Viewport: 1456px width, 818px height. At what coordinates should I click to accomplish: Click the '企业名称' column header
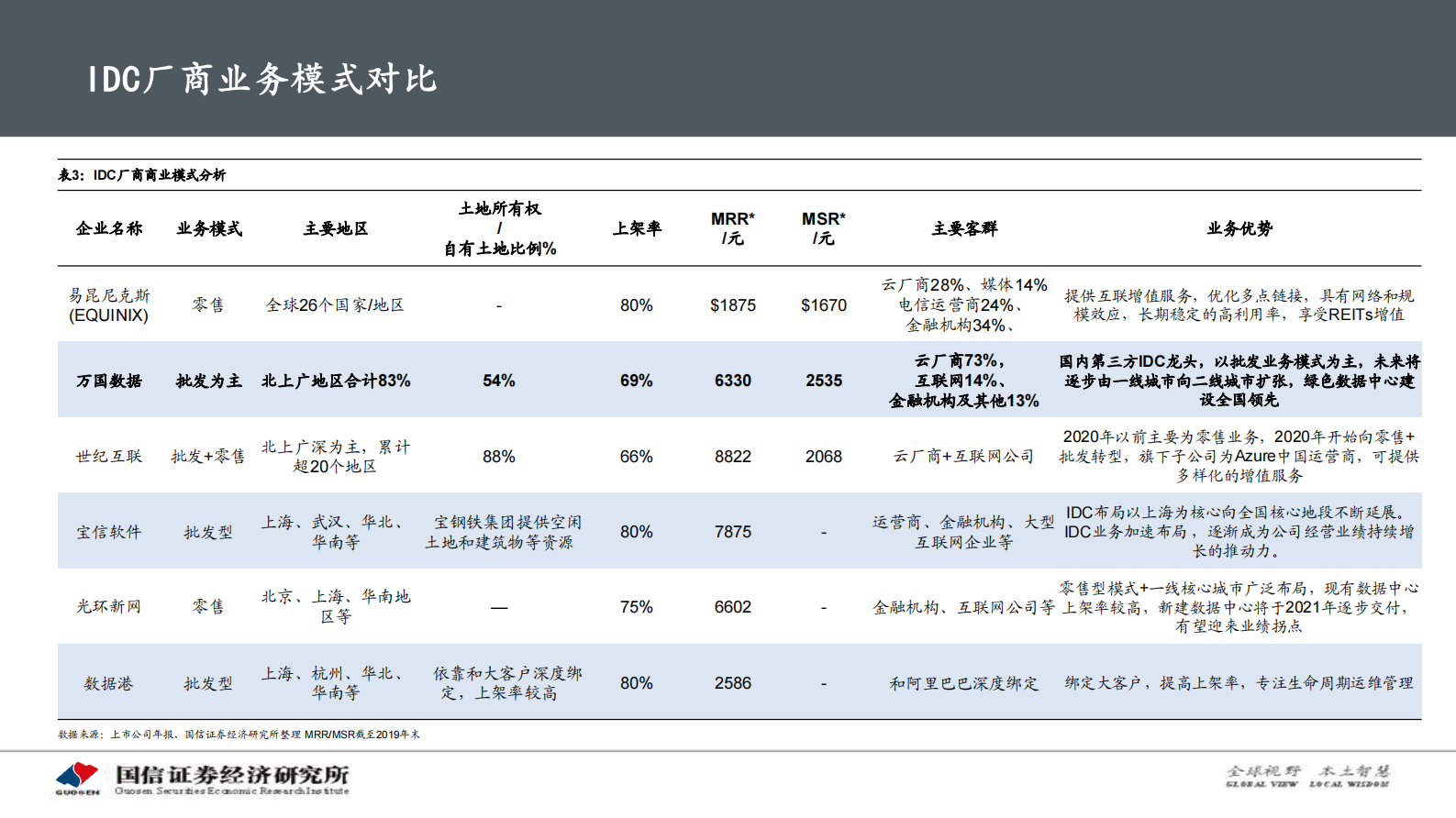(109, 228)
